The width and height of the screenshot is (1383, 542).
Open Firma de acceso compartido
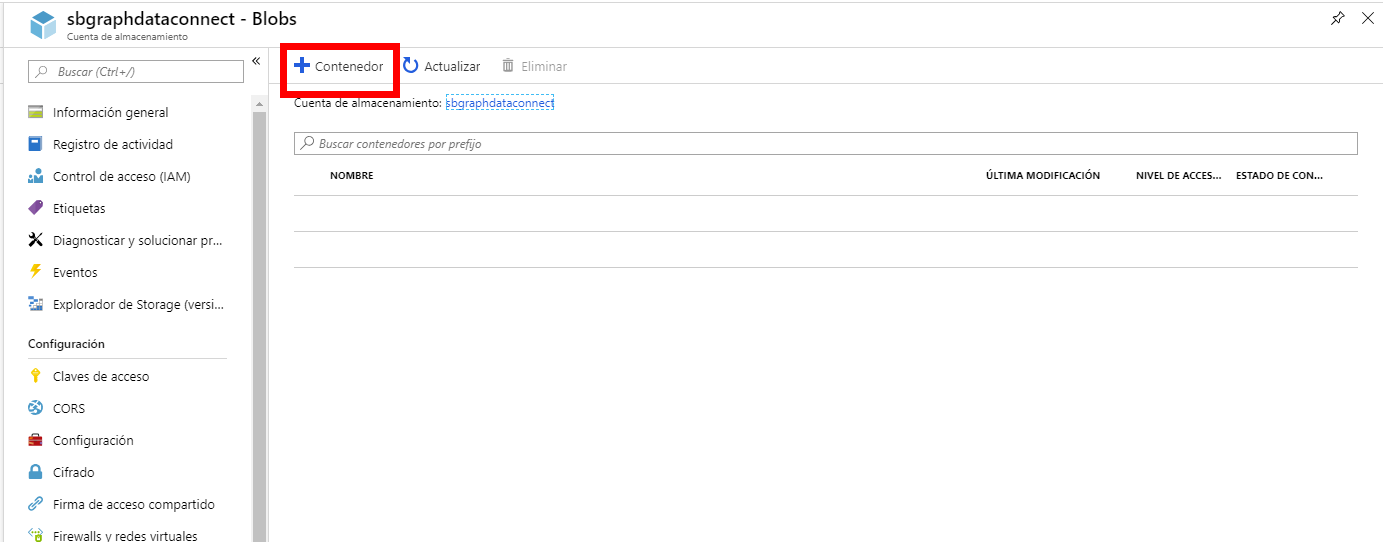(x=133, y=504)
